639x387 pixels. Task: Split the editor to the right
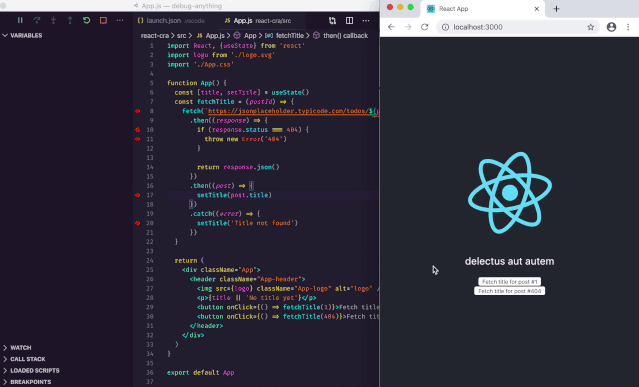349,21
